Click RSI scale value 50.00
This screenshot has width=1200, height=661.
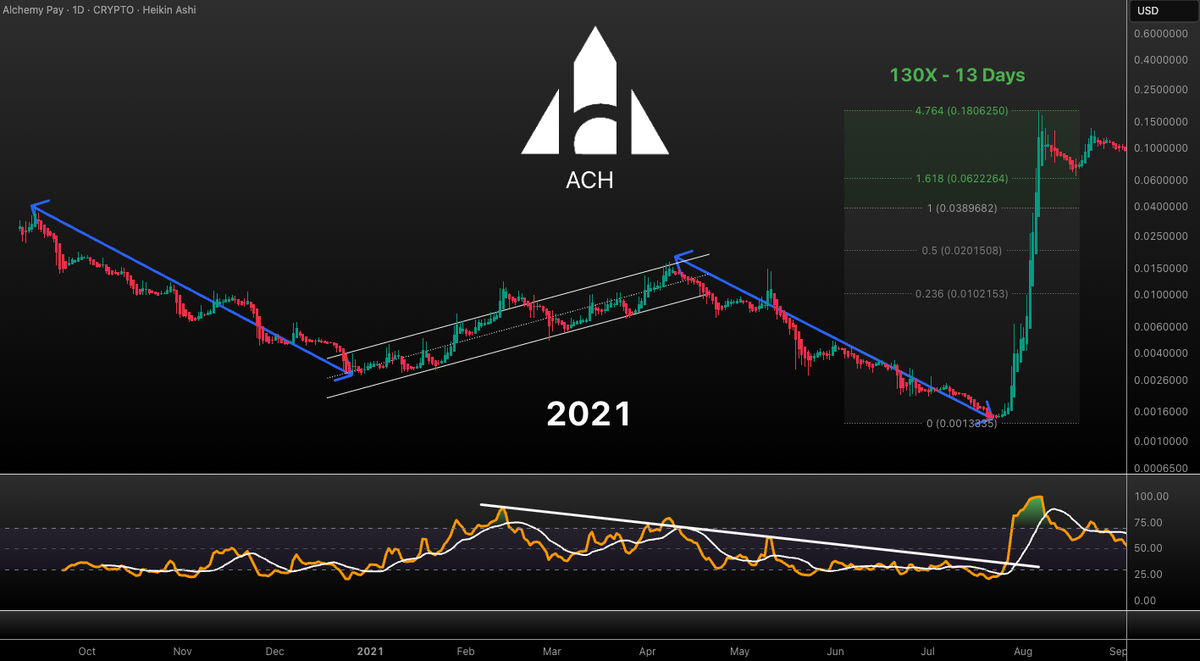[x=1149, y=549]
